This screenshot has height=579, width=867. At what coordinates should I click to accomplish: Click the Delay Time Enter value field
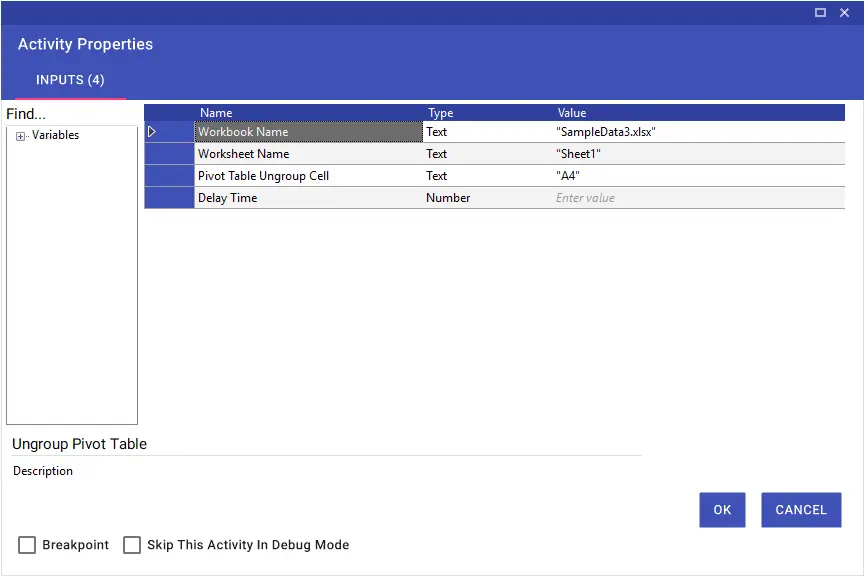click(700, 199)
